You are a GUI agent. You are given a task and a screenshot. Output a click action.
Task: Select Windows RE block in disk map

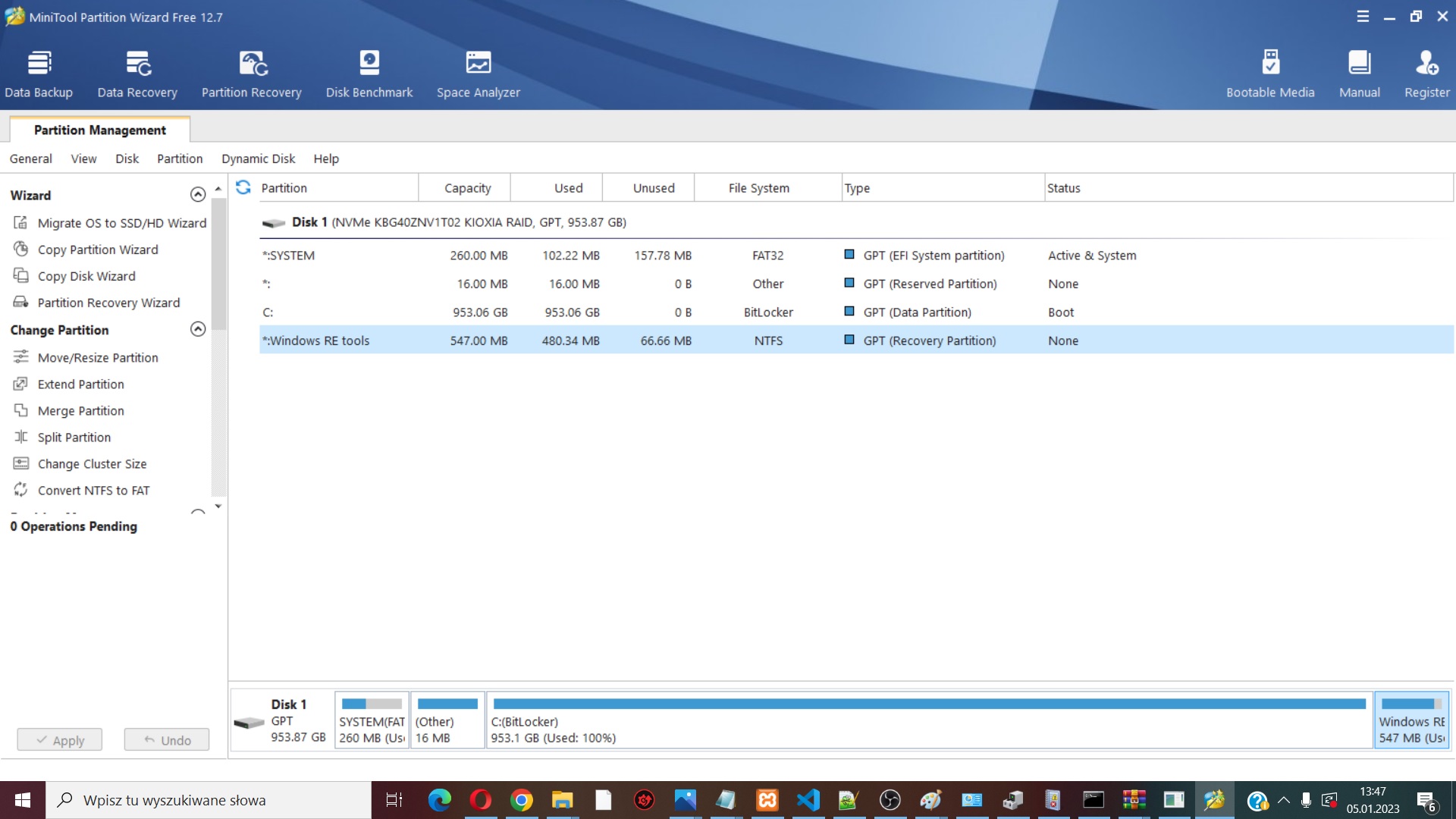pos(1412,720)
